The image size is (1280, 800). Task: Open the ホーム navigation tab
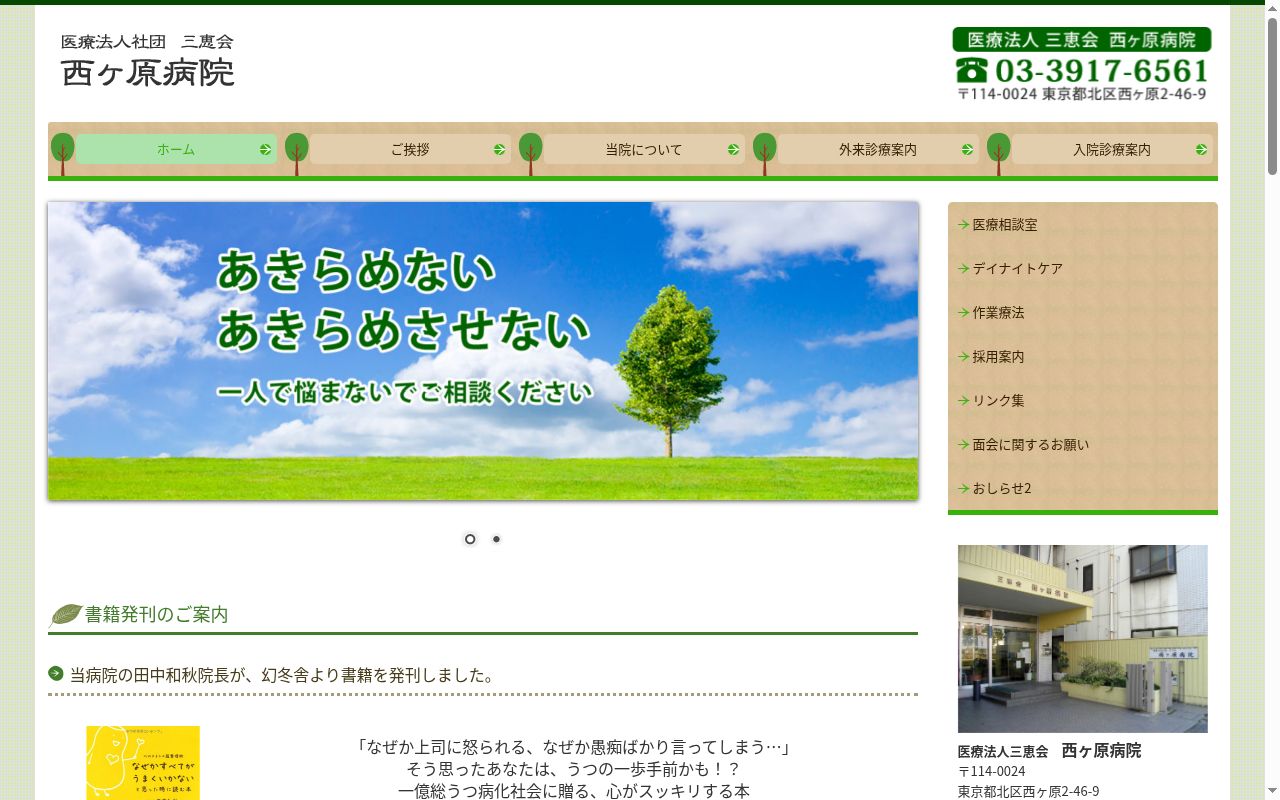pos(176,149)
